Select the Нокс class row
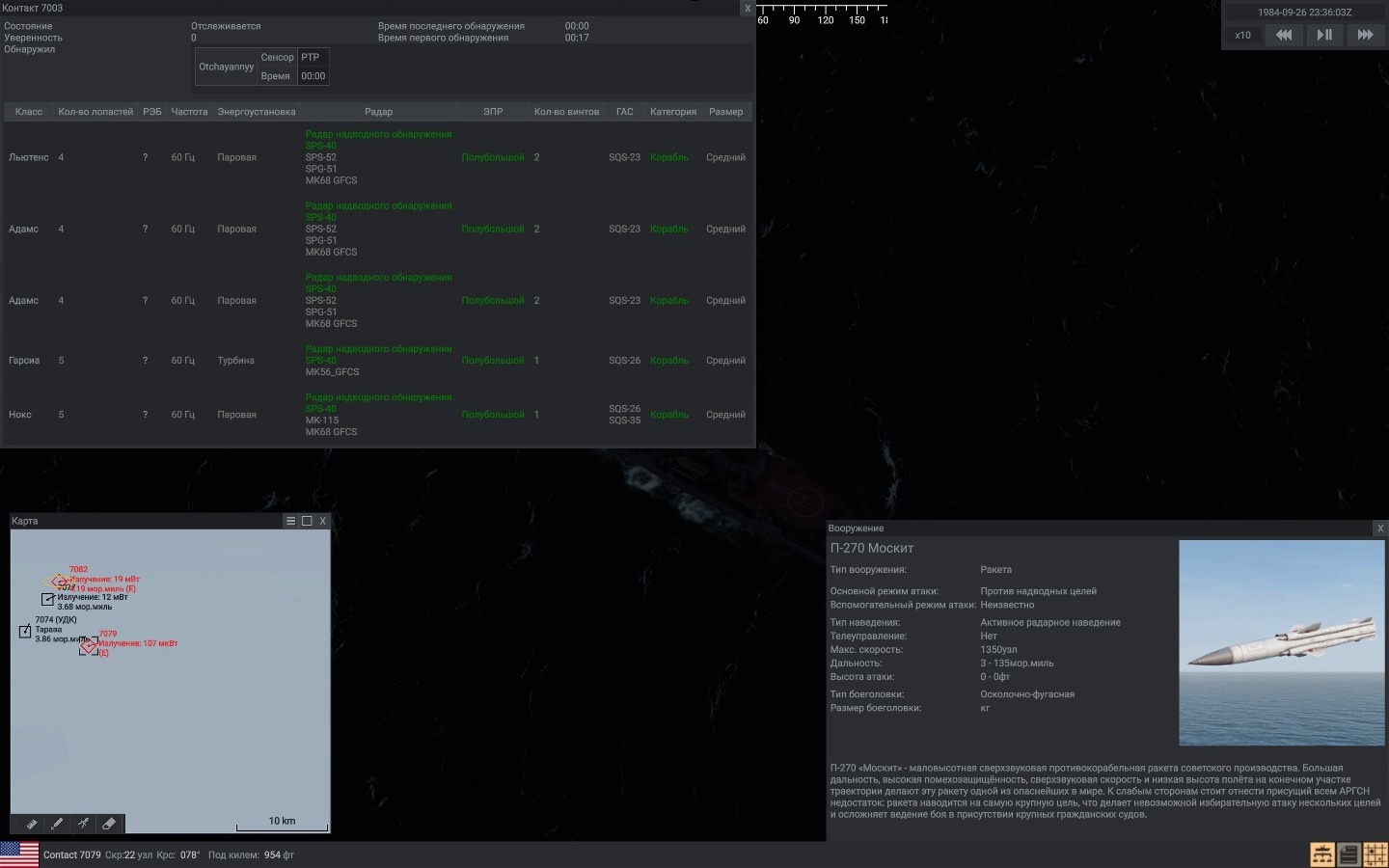Viewport: 1389px width, 868px height. click(x=20, y=415)
